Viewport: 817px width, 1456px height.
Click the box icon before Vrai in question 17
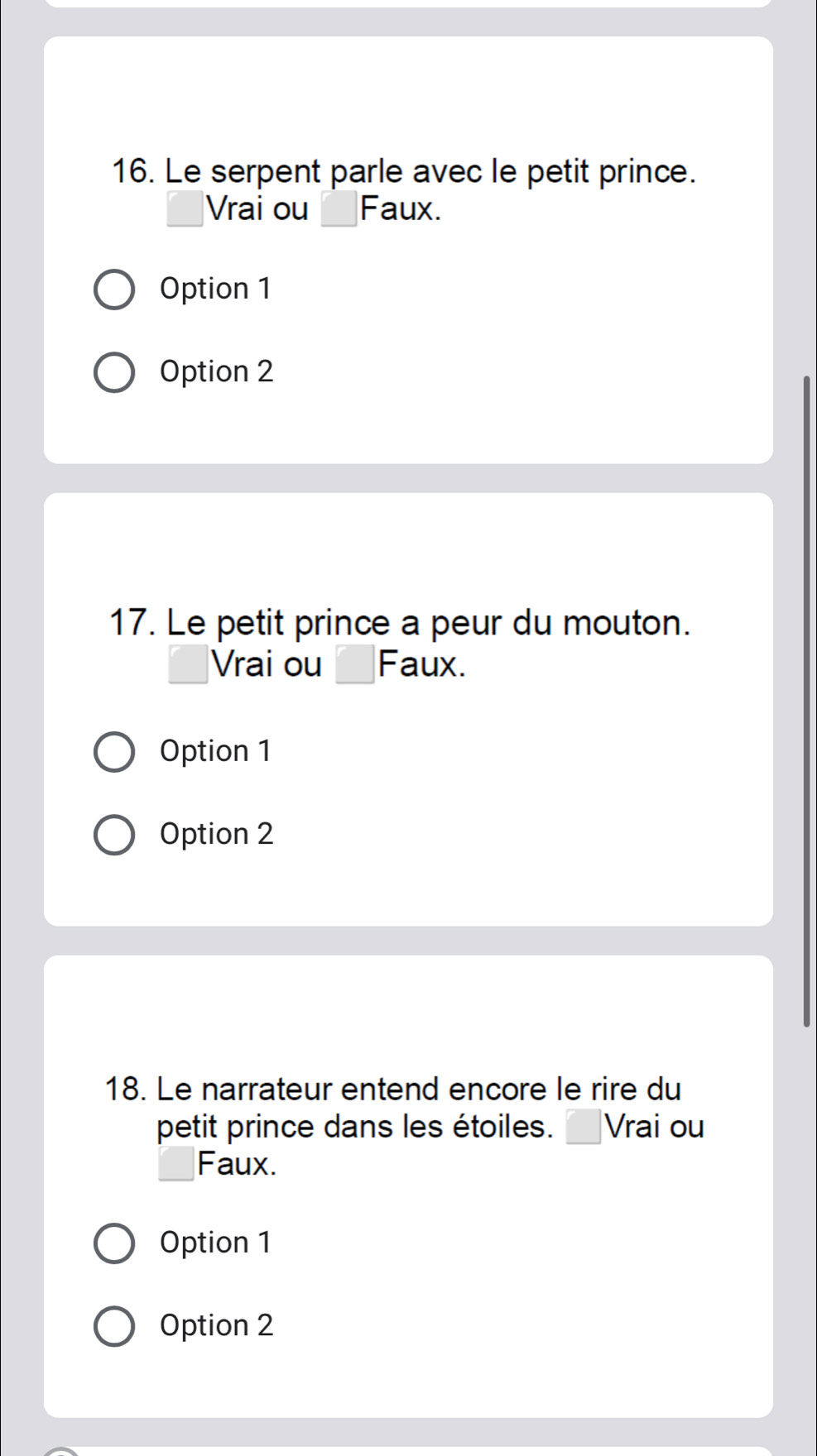tap(188, 665)
